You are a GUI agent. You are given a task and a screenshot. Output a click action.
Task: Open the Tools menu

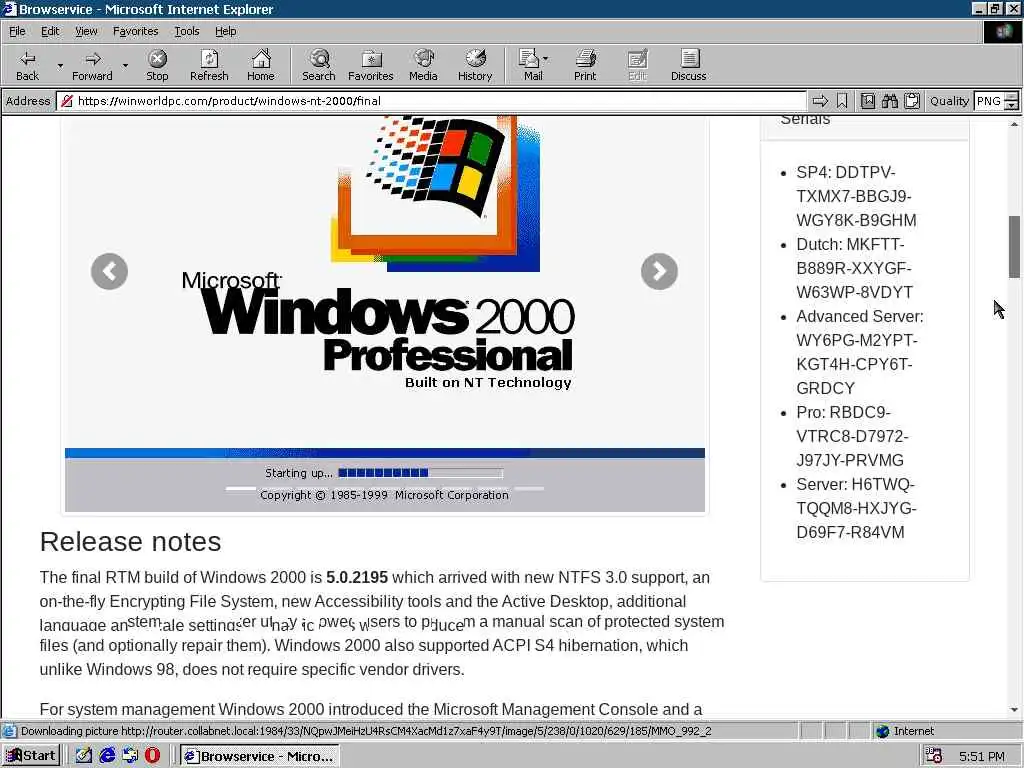pyautogui.click(x=186, y=31)
